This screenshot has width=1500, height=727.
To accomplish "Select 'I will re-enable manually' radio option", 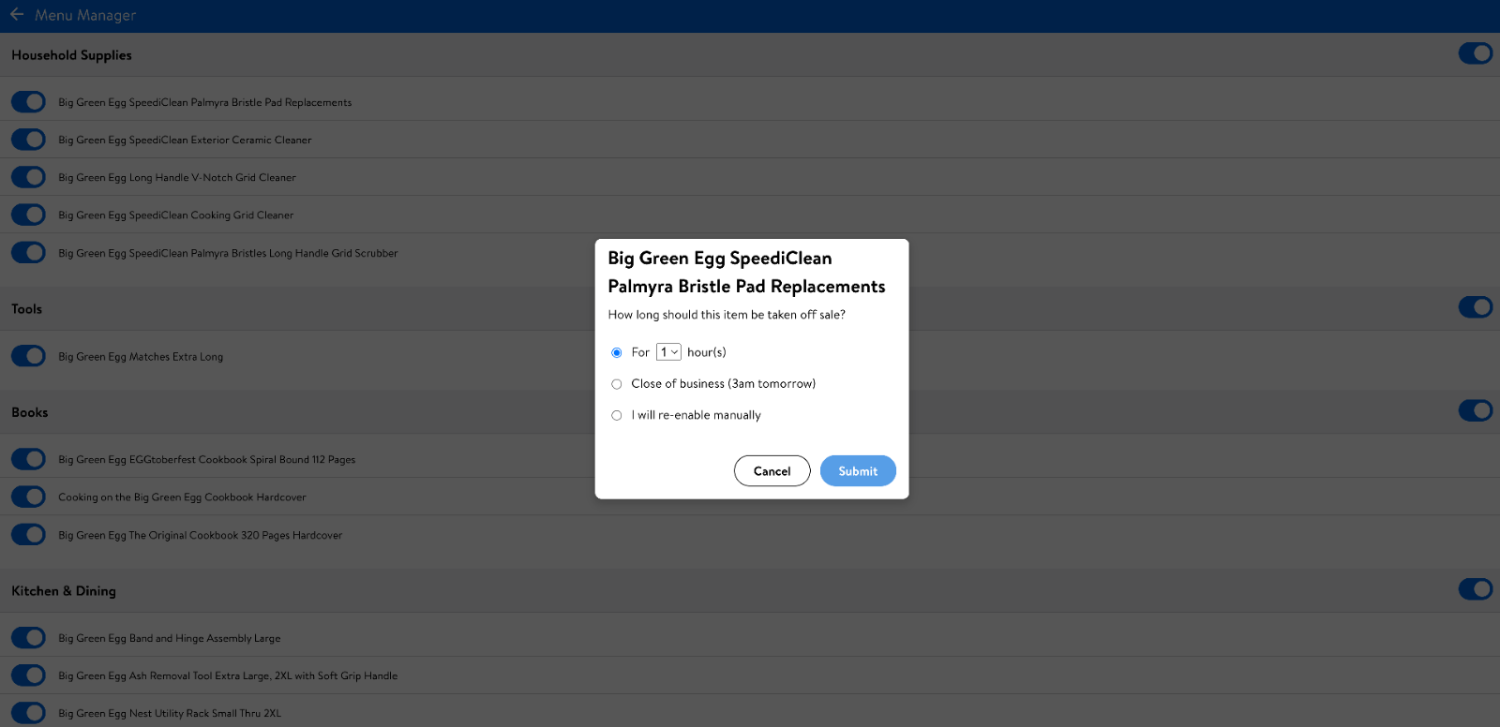I will 616,415.
